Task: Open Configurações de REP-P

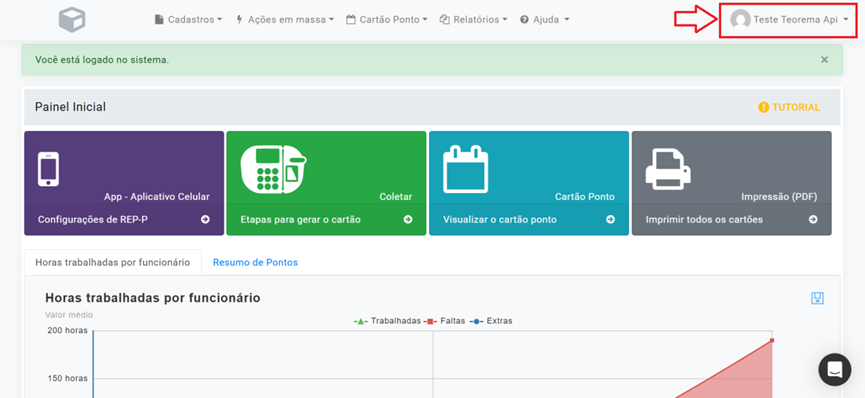Action: pos(93,219)
